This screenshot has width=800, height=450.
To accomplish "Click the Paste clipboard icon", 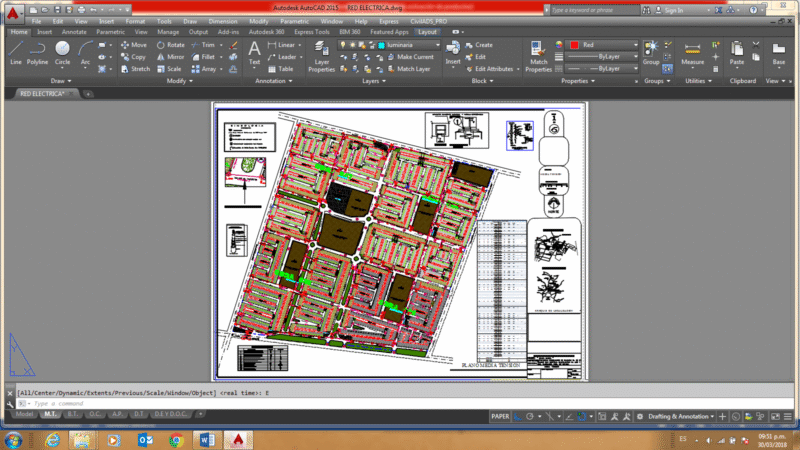I will click(737, 54).
